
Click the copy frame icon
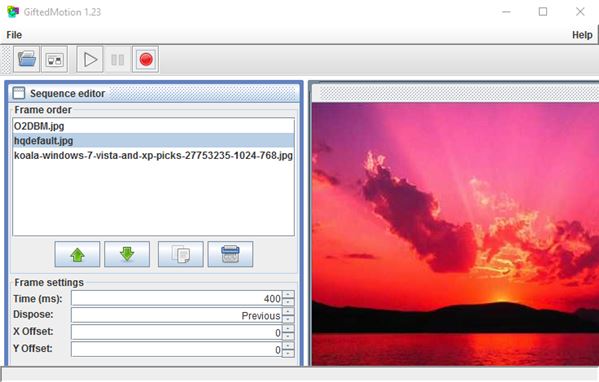tap(181, 254)
